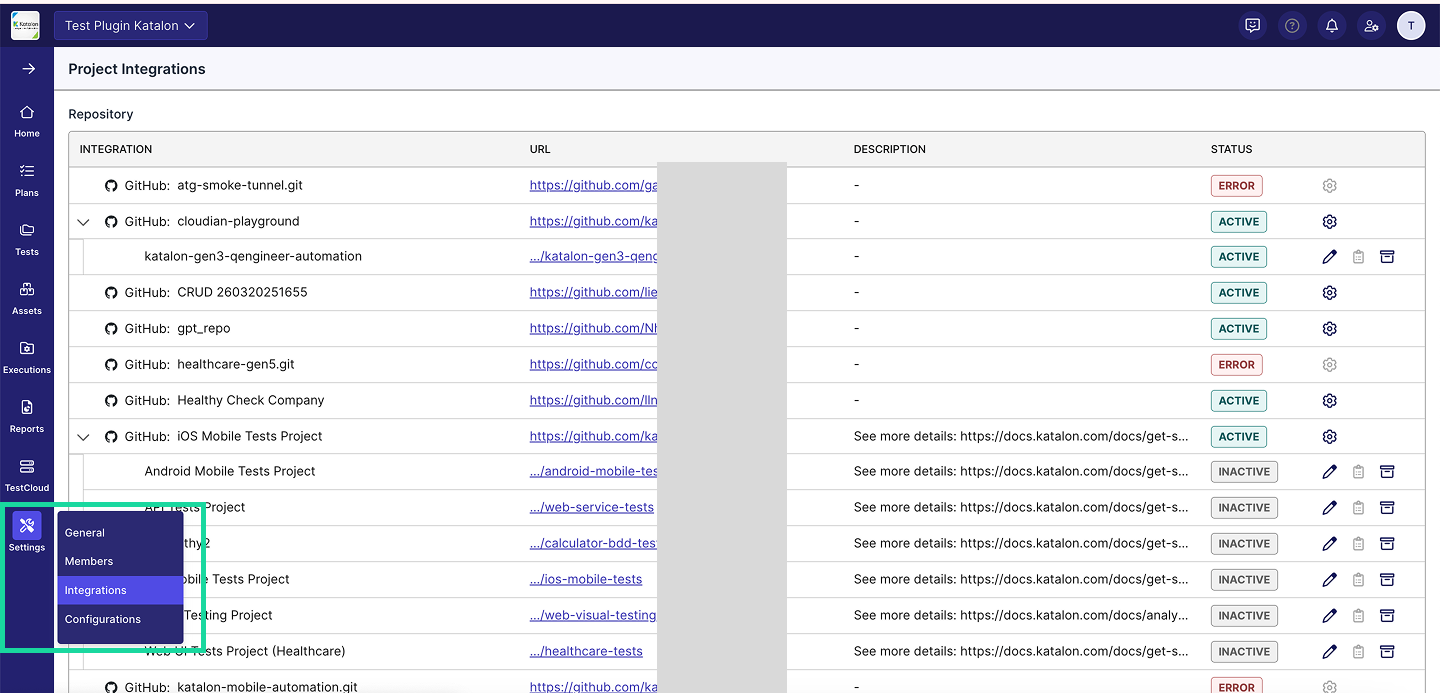Click the ACTIVE status of Healthy Check Company
Viewport: 1440px width, 693px height.
coord(1239,401)
